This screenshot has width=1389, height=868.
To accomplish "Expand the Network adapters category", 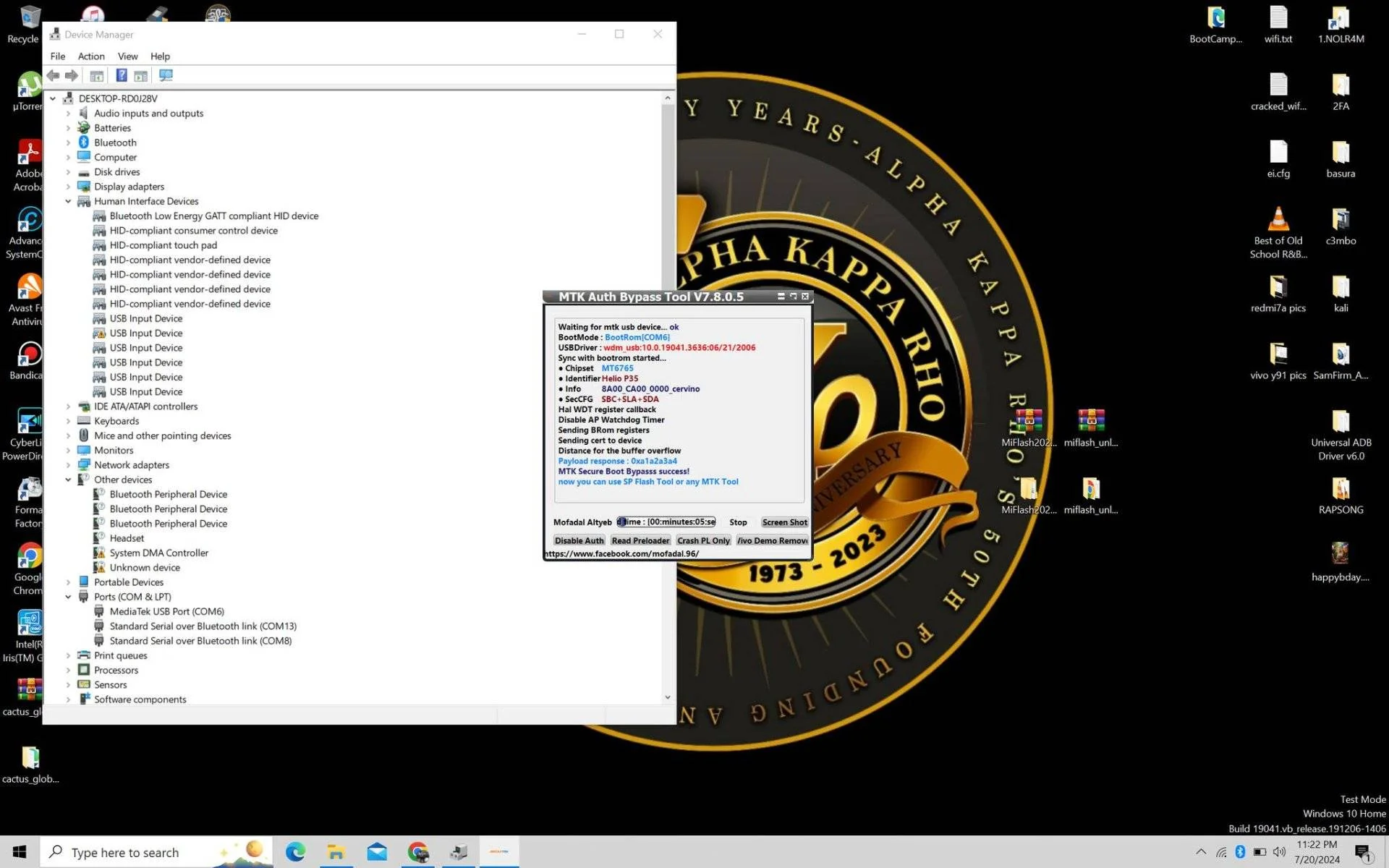I will pyautogui.click(x=68, y=465).
